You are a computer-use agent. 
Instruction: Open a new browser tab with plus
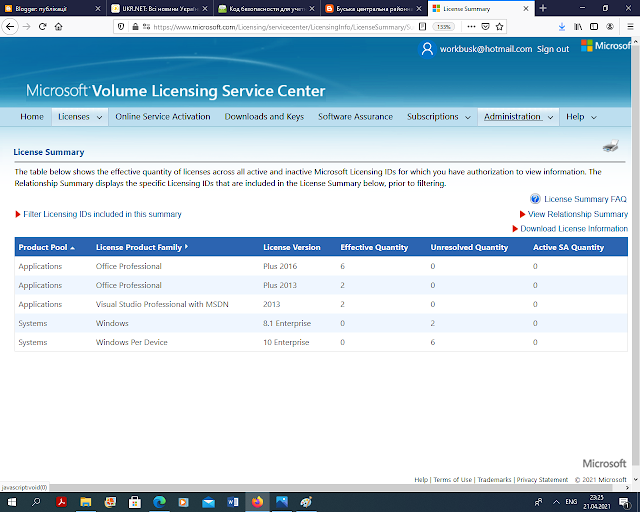click(543, 8)
